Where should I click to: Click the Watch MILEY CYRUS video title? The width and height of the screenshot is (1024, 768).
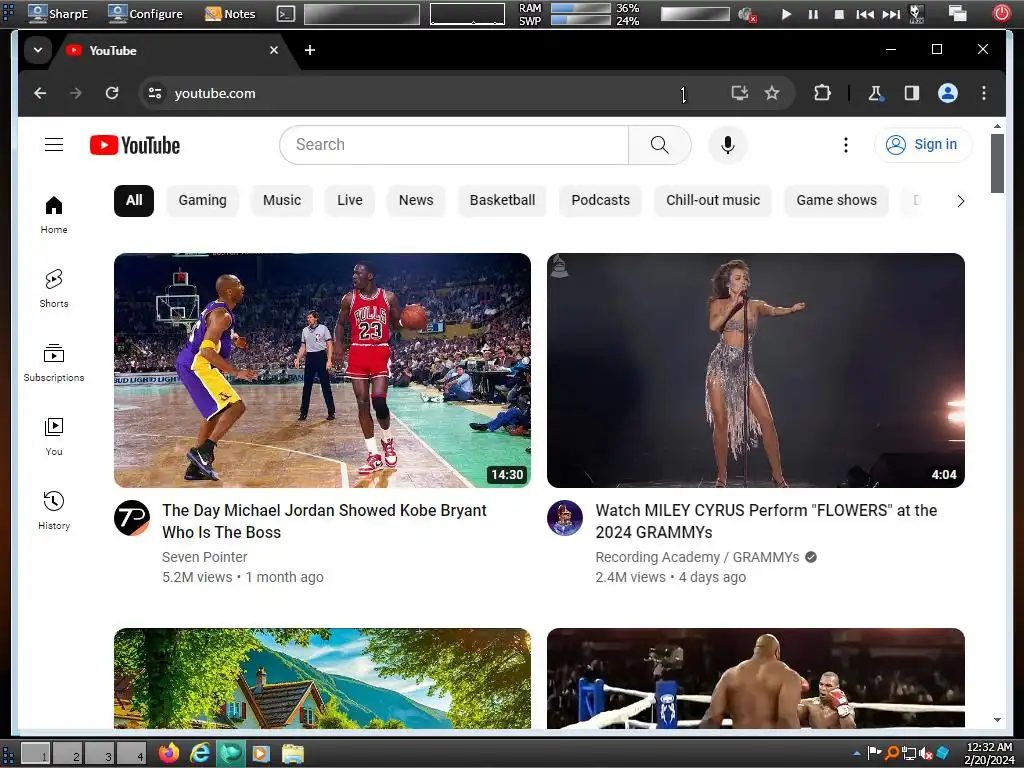click(x=766, y=521)
